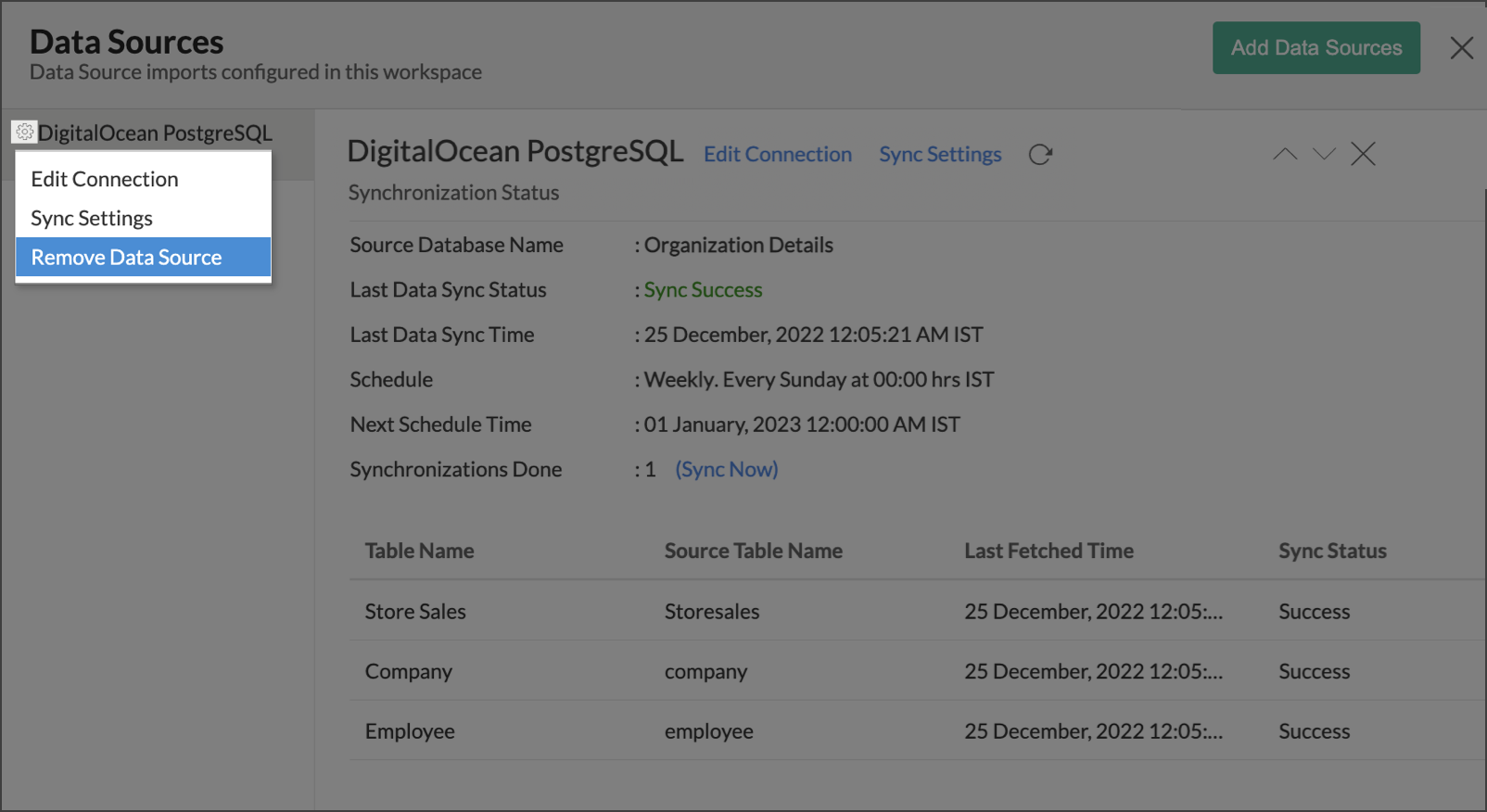Open the Sync Settings link in header

tap(939, 155)
